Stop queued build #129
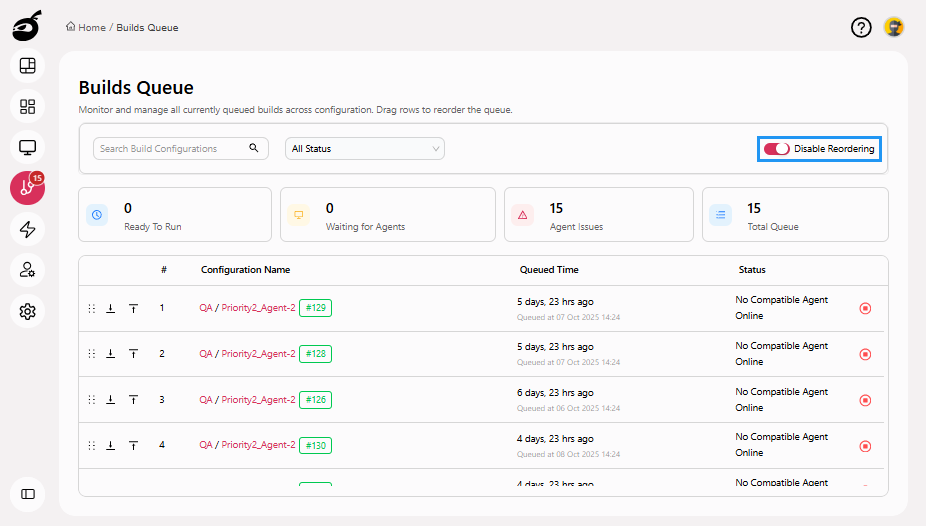This screenshot has height=526, width=926. coord(865,308)
